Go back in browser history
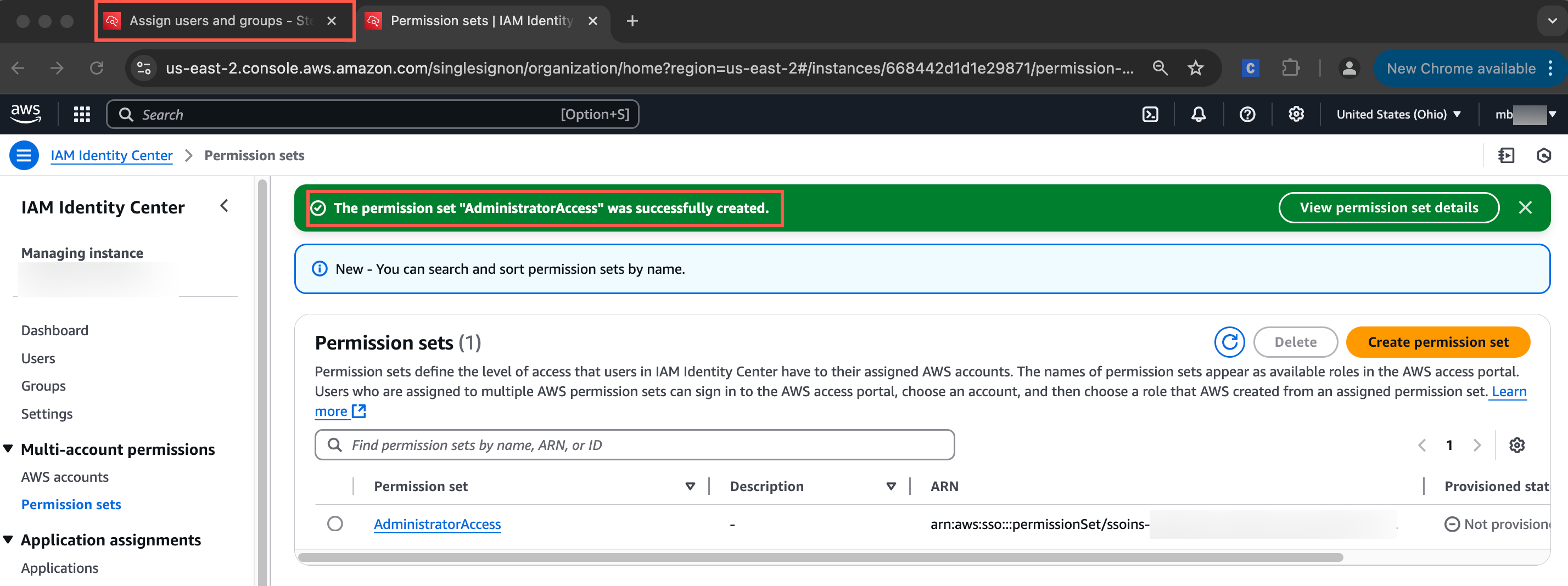This screenshot has height=586, width=1568. tap(18, 68)
